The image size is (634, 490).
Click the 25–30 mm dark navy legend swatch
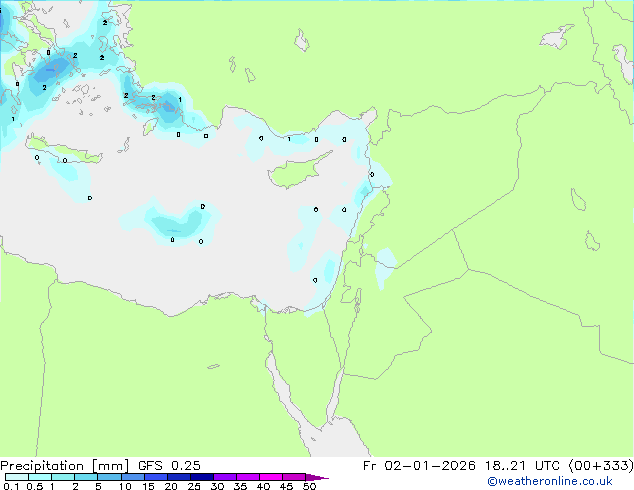point(202,477)
